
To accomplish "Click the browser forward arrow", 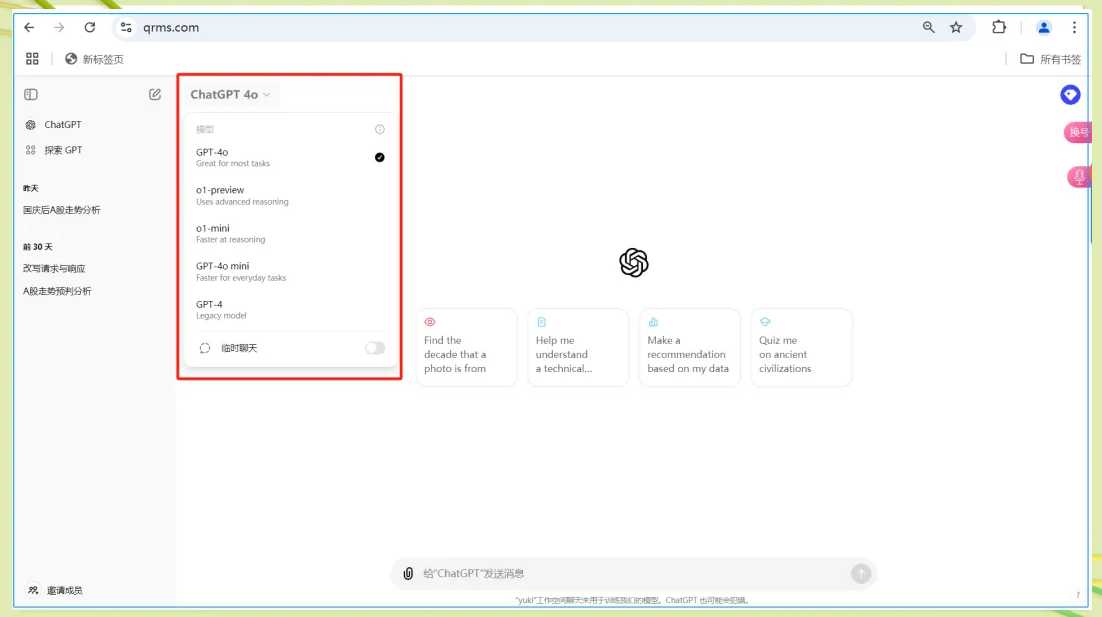I will tap(59, 27).
